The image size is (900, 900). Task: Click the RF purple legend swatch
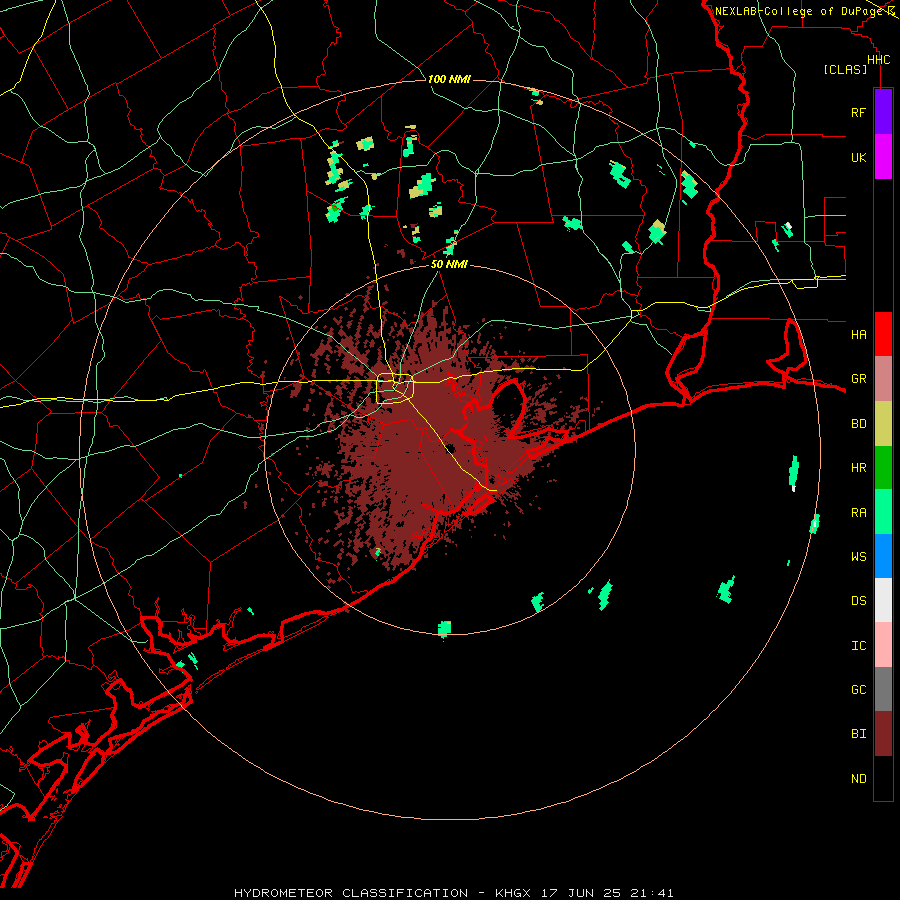pos(883,112)
